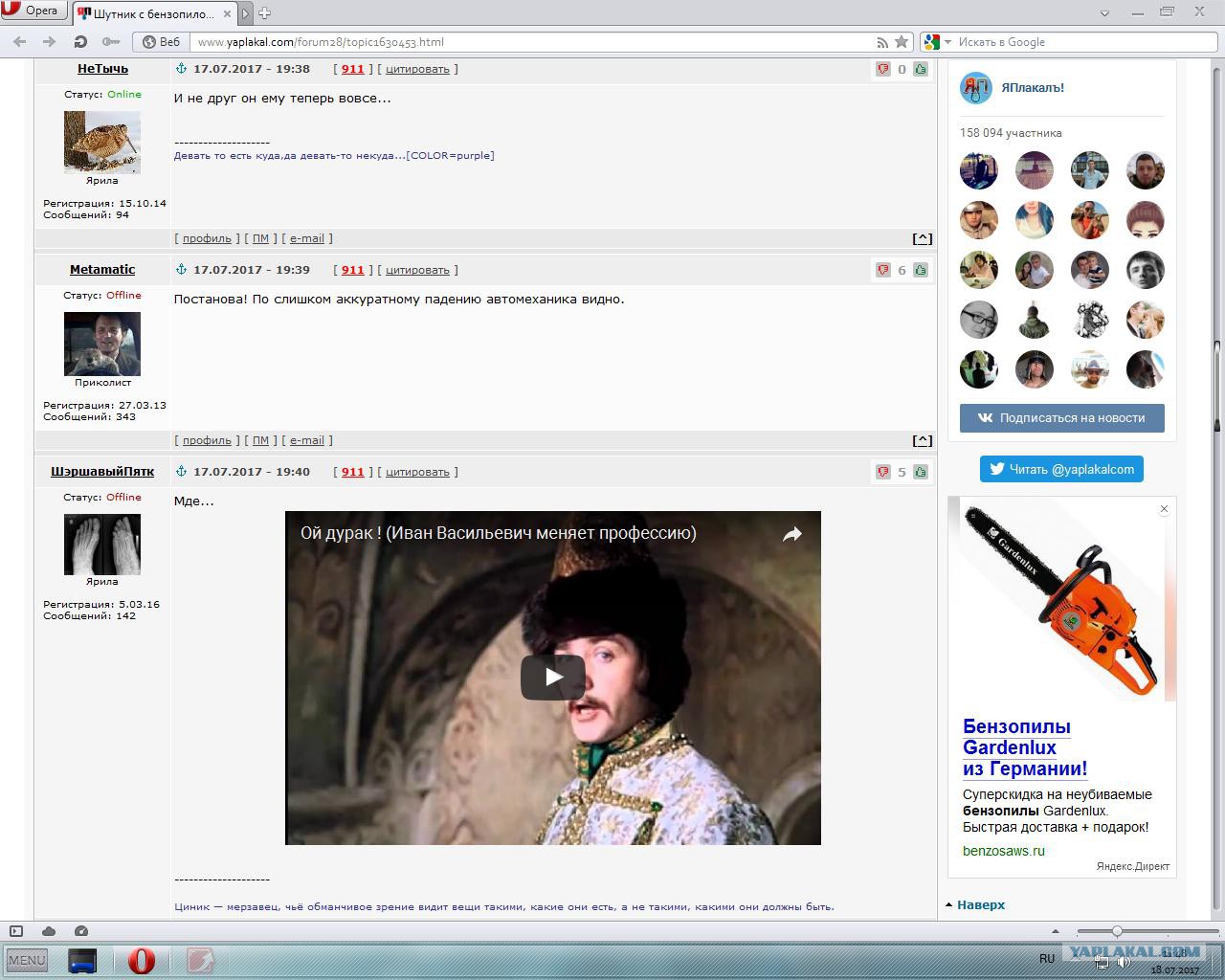Click the anchor icon on the 19:40 post
Image resolution: width=1225 pixels, height=980 pixels.
(181, 471)
